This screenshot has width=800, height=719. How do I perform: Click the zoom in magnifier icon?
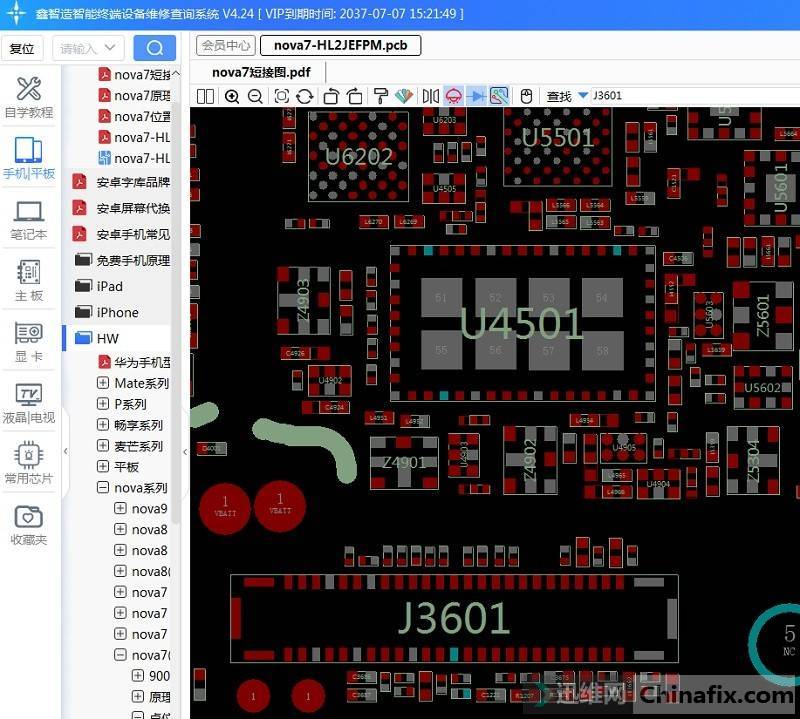(x=232, y=96)
